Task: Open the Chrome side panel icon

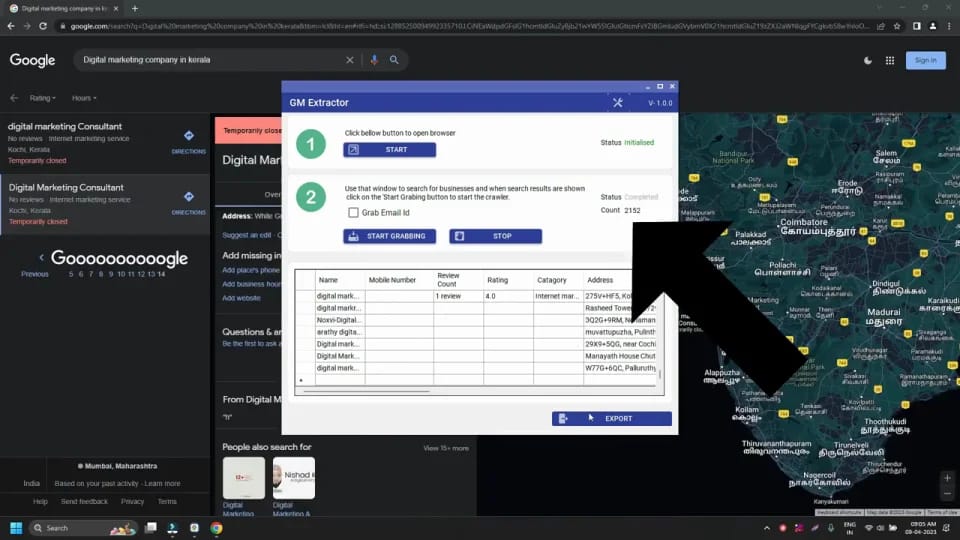Action: (917, 26)
